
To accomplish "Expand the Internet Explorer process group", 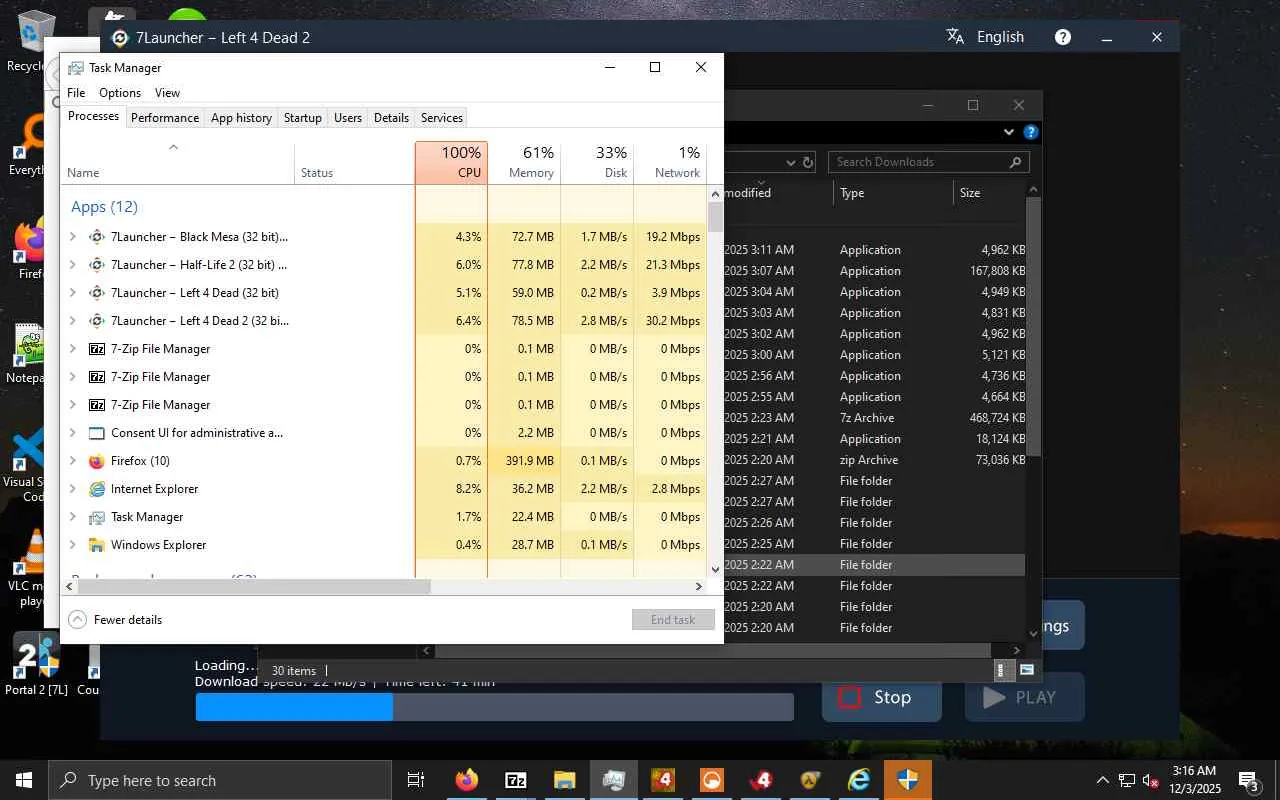I will (x=73, y=489).
